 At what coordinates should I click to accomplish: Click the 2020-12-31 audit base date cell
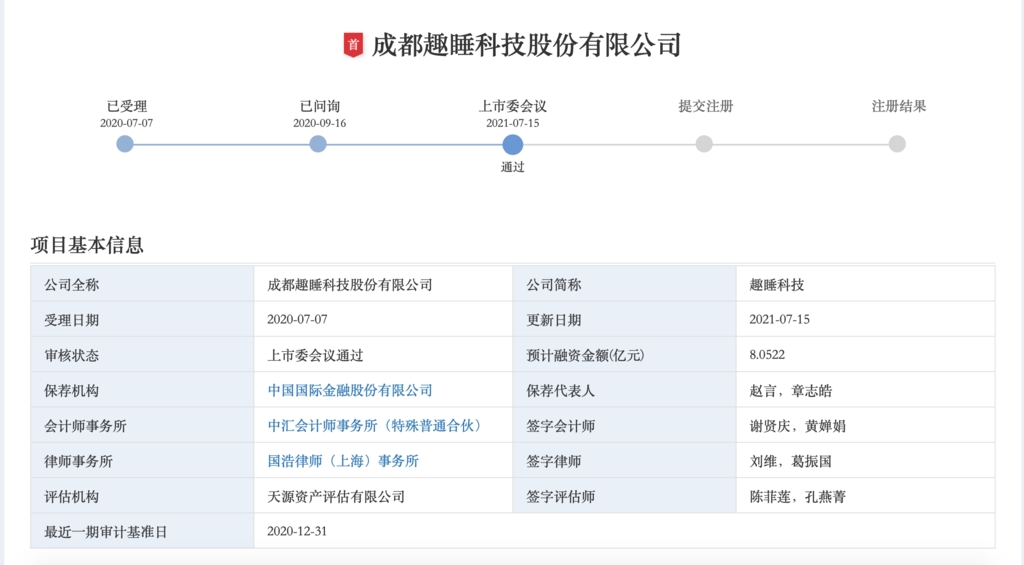pos(297,531)
